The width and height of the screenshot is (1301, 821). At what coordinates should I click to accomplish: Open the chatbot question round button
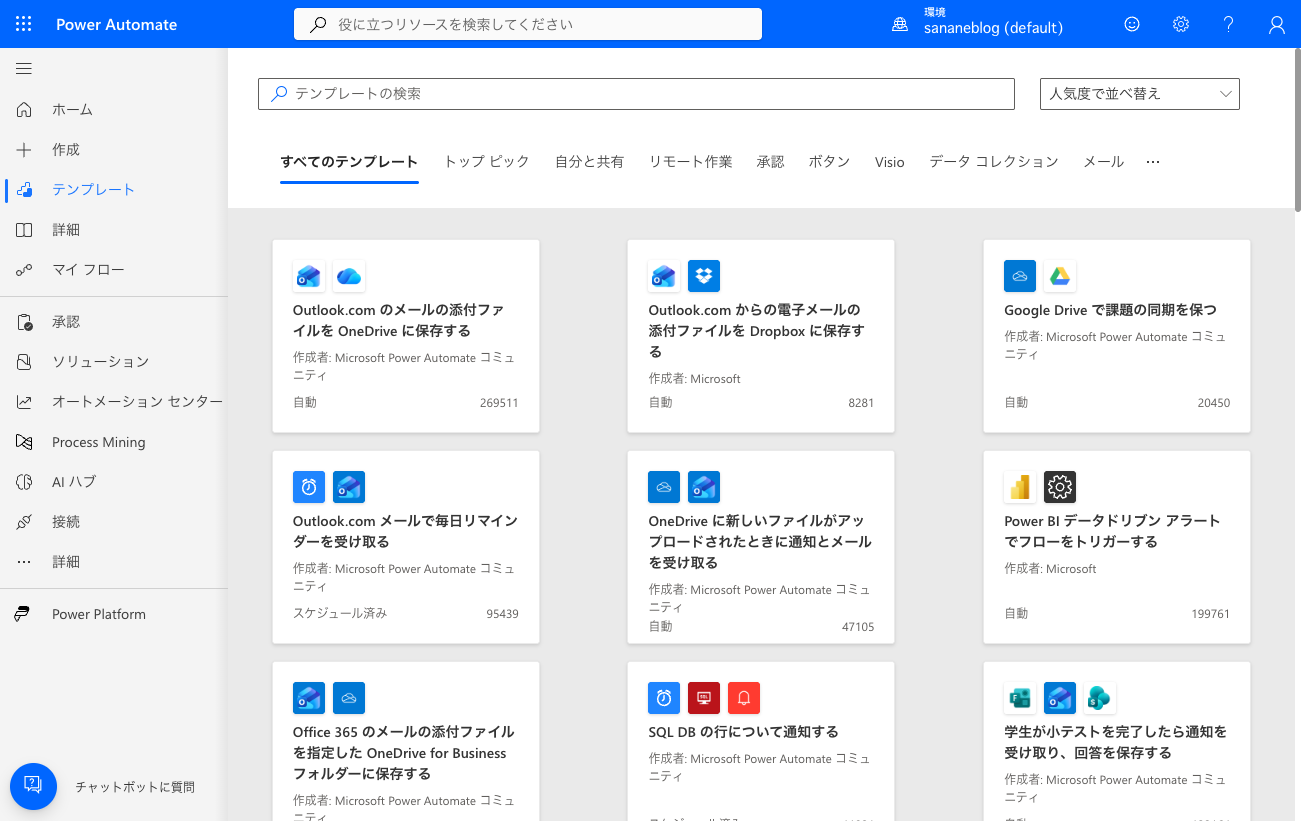click(33, 786)
